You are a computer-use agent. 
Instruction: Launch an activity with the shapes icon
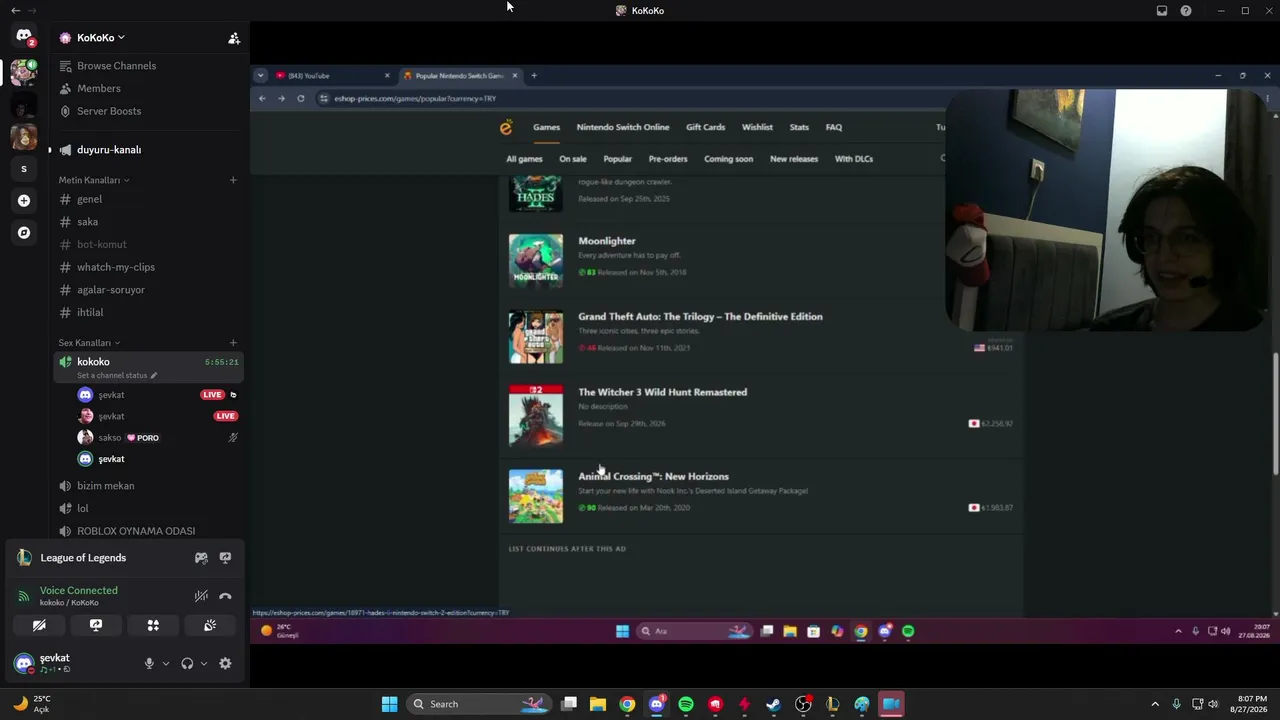[x=153, y=625]
